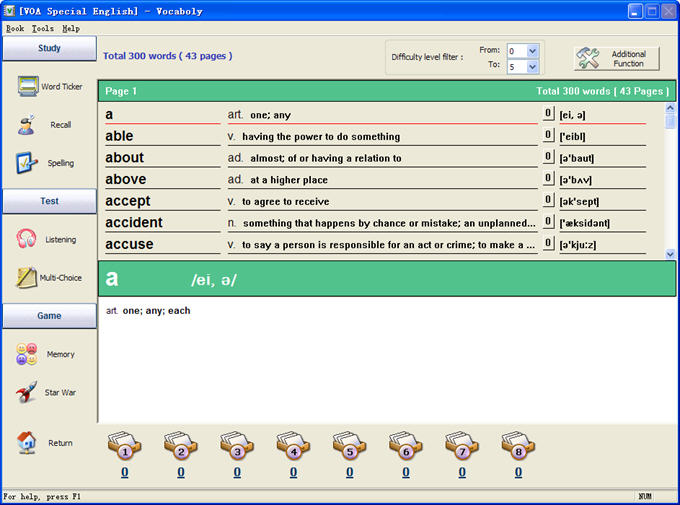The image size is (680, 505).
Task: Select the word 'accept' in list
Action: click(128, 201)
